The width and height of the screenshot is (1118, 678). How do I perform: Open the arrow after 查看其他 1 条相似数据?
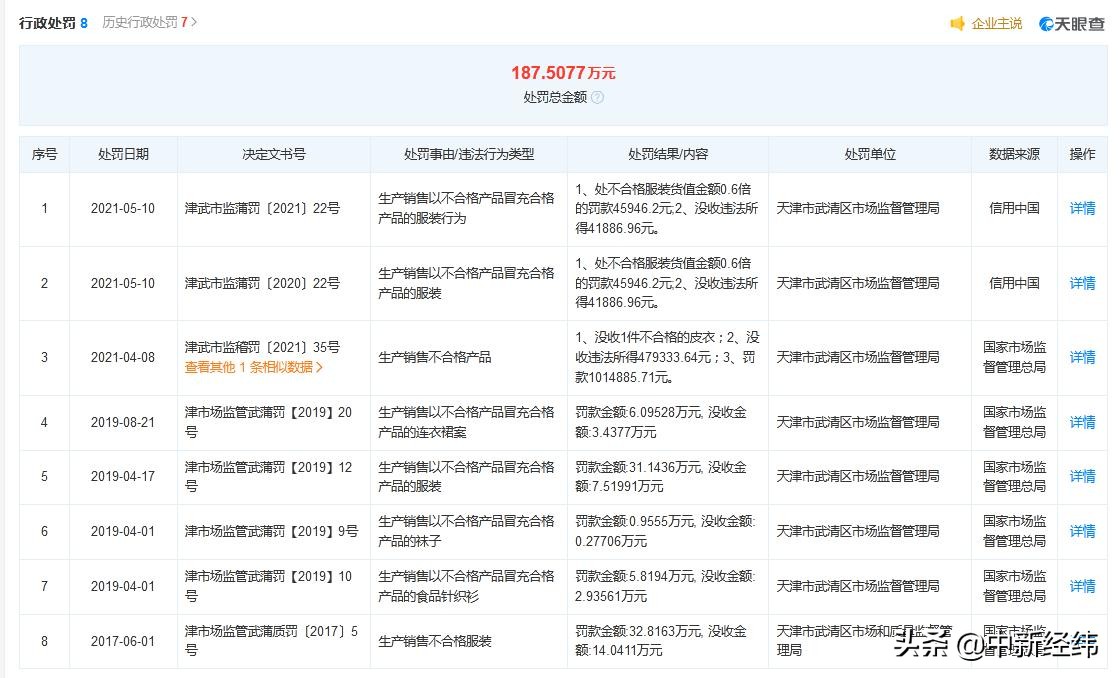click(320, 367)
